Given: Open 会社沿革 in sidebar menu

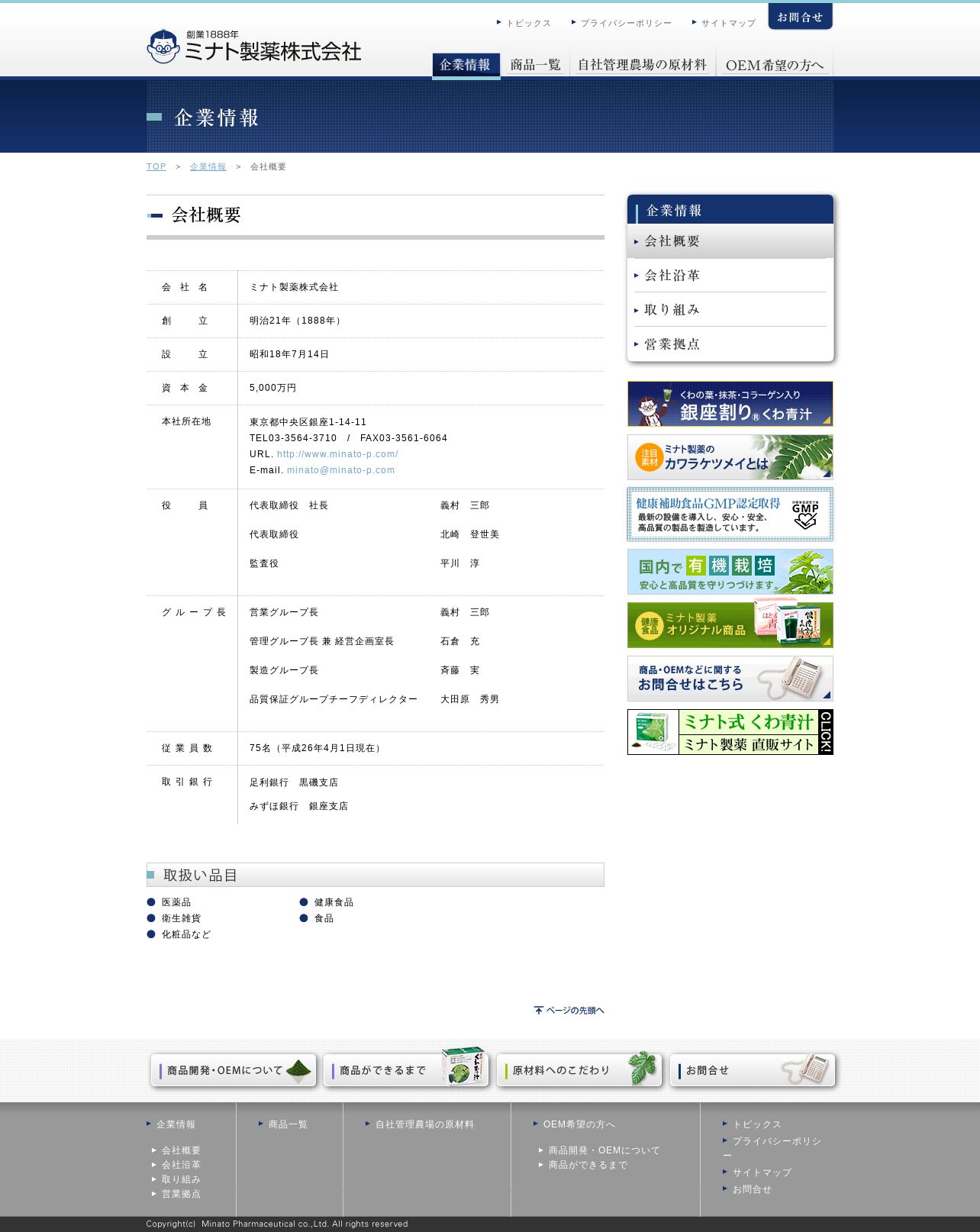Looking at the screenshot, I should tap(730, 276).
